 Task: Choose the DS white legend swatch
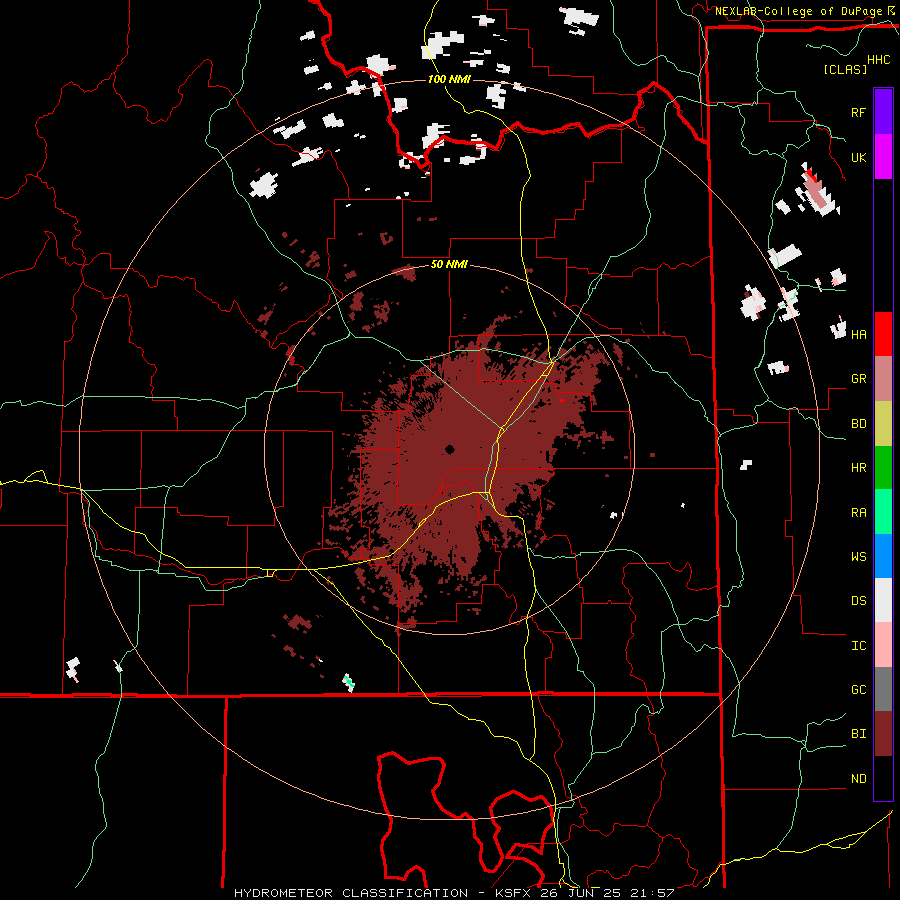[x=883, y=600]
